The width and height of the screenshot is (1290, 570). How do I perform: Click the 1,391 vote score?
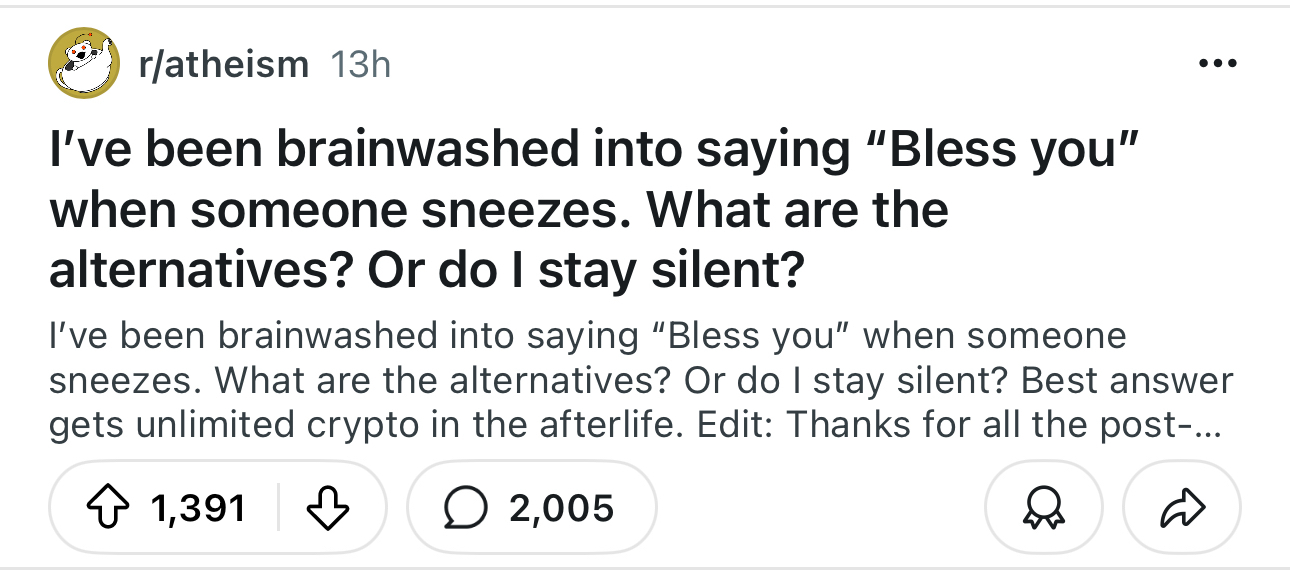pyautogui.click(x=199, y=509)
